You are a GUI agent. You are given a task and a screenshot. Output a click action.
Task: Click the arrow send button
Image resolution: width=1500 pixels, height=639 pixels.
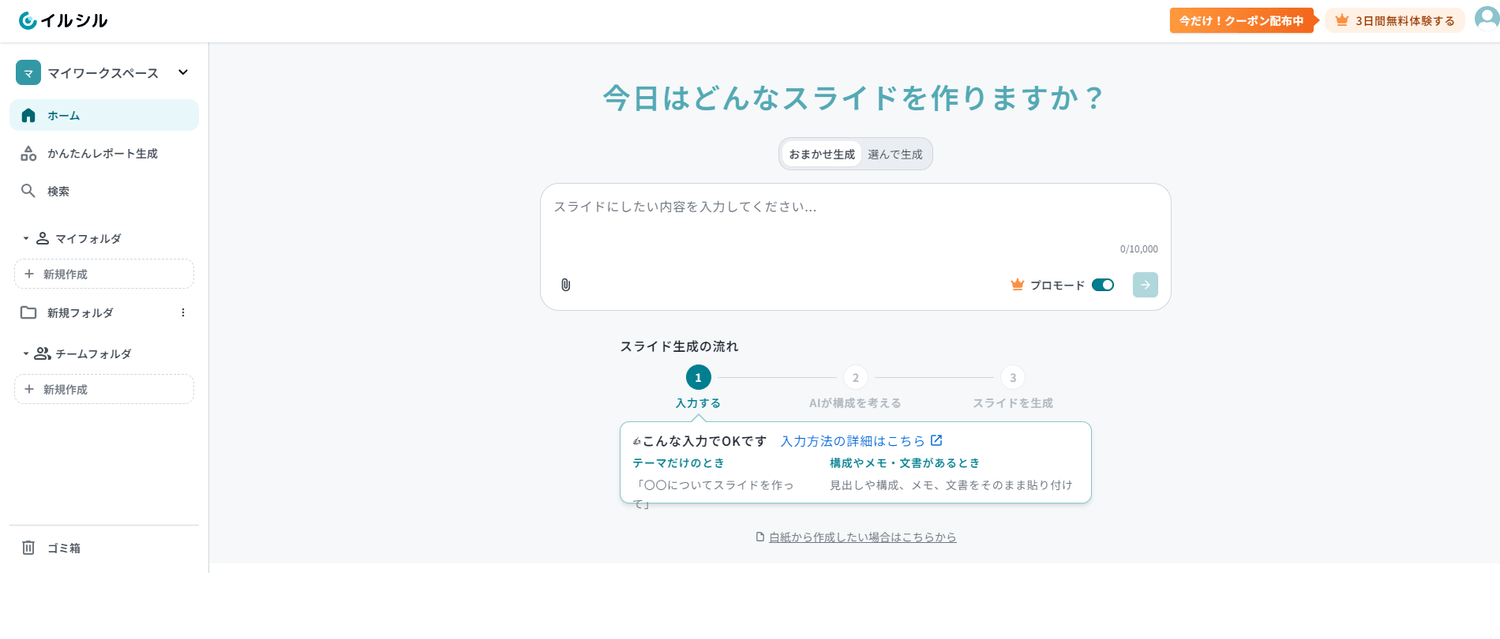[x=1145, y=285]
